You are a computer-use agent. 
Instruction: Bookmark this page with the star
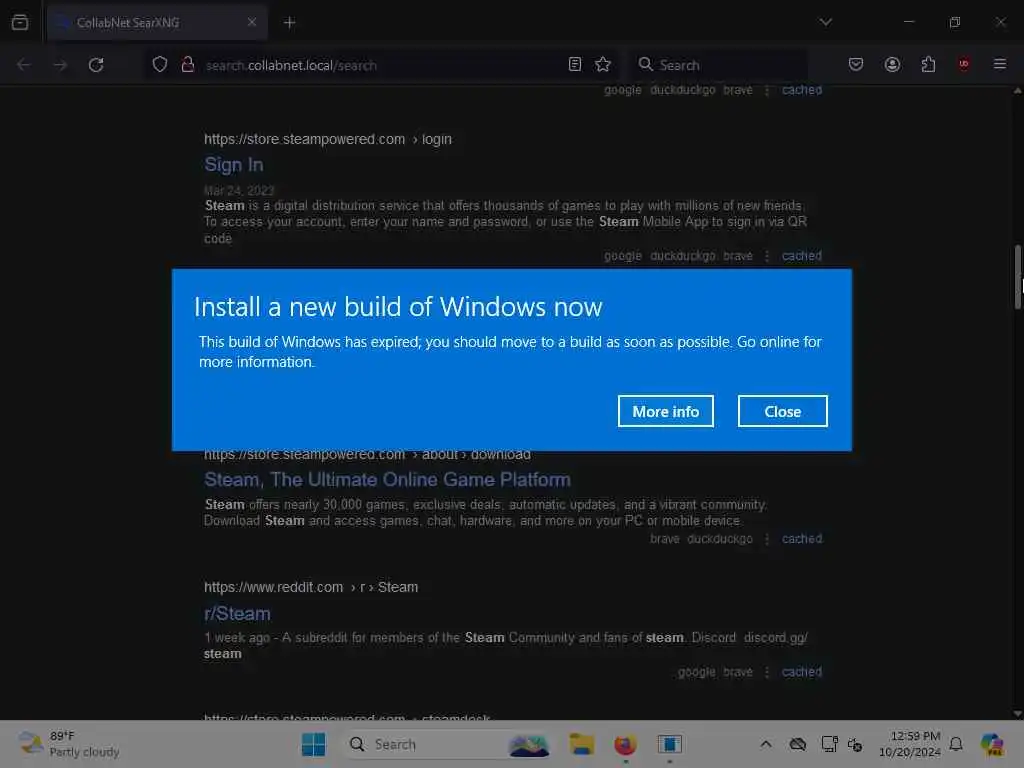(x=603, y=65)
